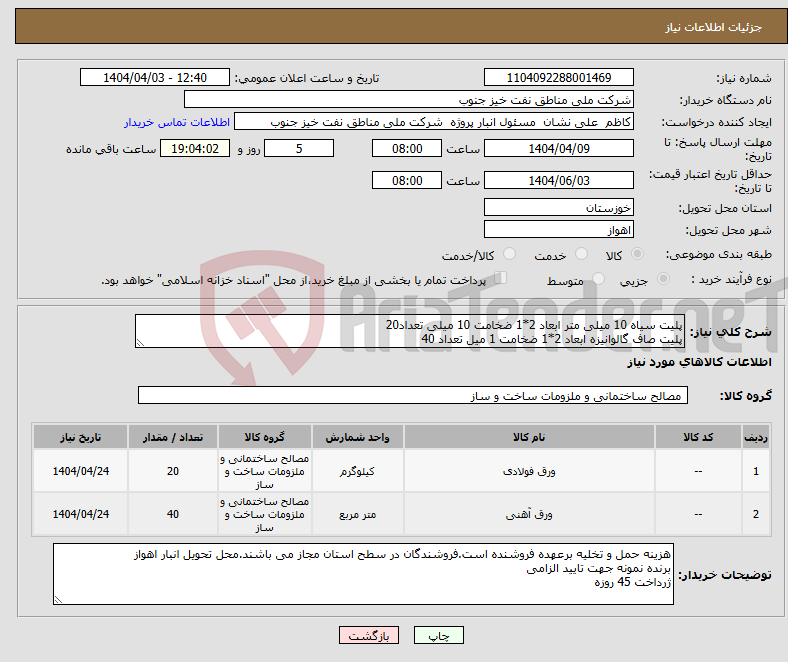
Task: Click the متر مربع unit cell
Action: point(357,514)
